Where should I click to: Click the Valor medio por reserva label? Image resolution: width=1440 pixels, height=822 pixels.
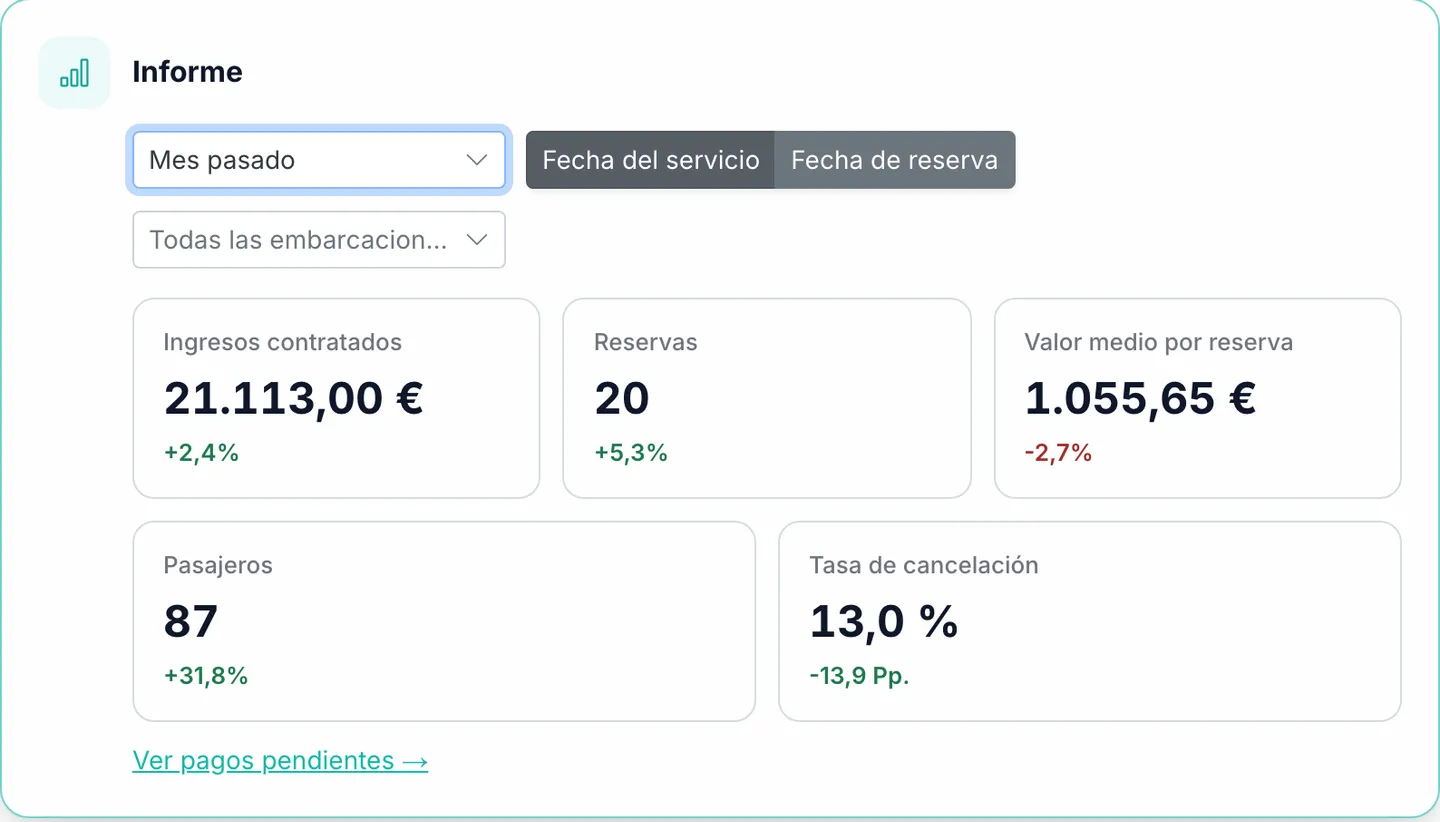1159,342
